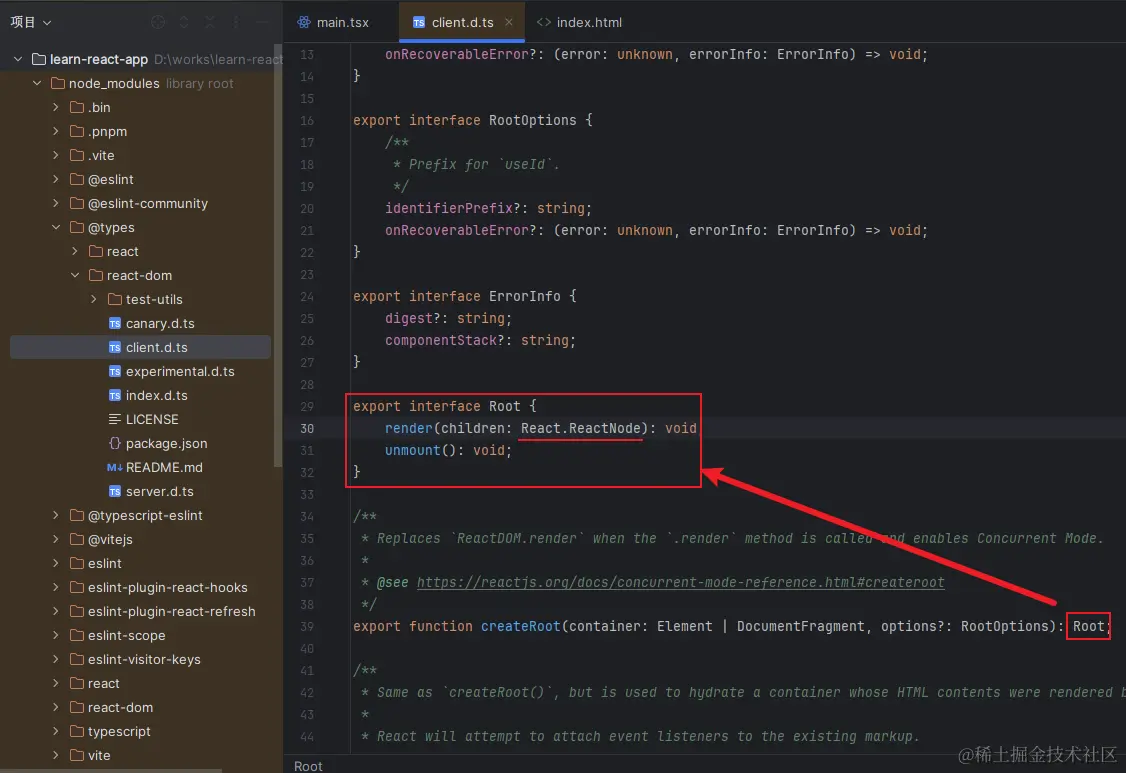Click the expand all icon in project panel

pos(184,22)
